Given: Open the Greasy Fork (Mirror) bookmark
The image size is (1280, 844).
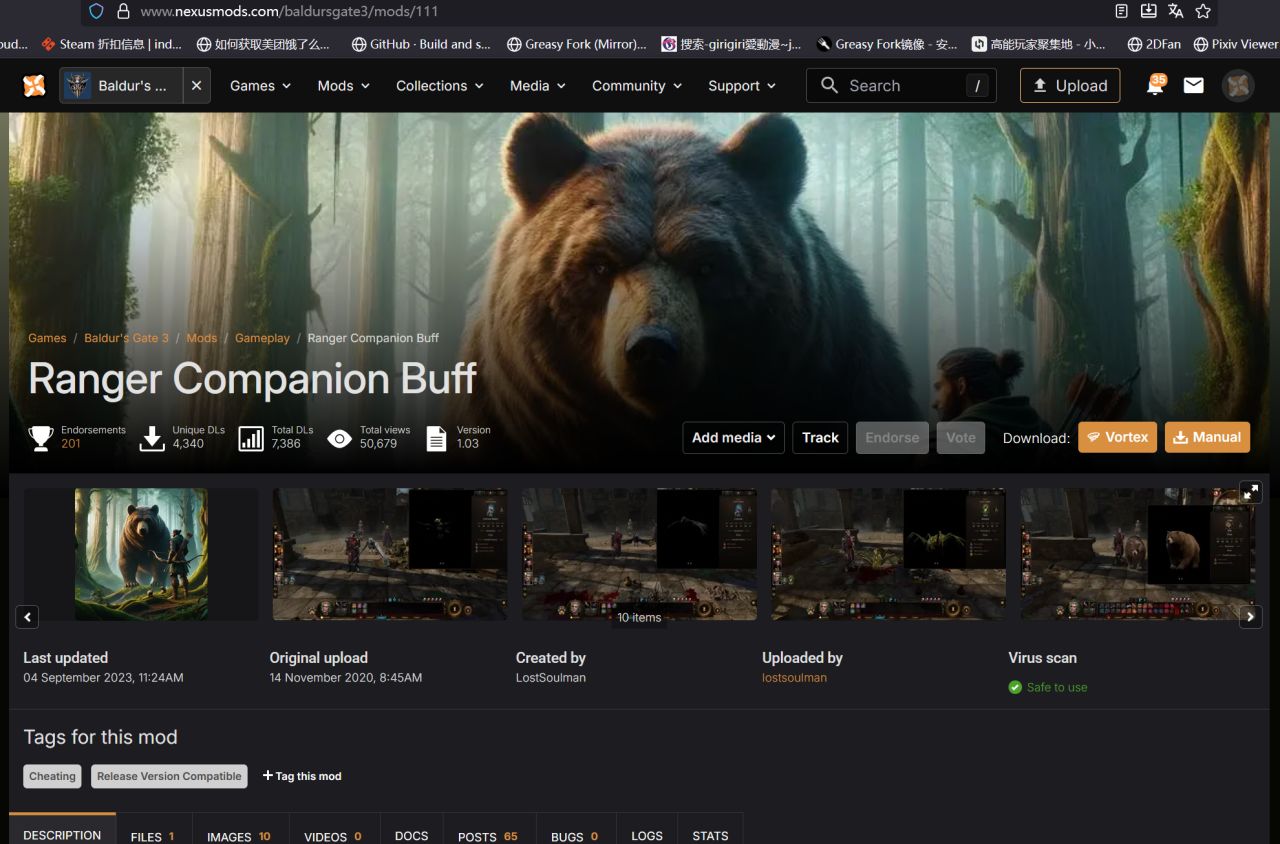Looking at the screenshot, I should point(577,44).
